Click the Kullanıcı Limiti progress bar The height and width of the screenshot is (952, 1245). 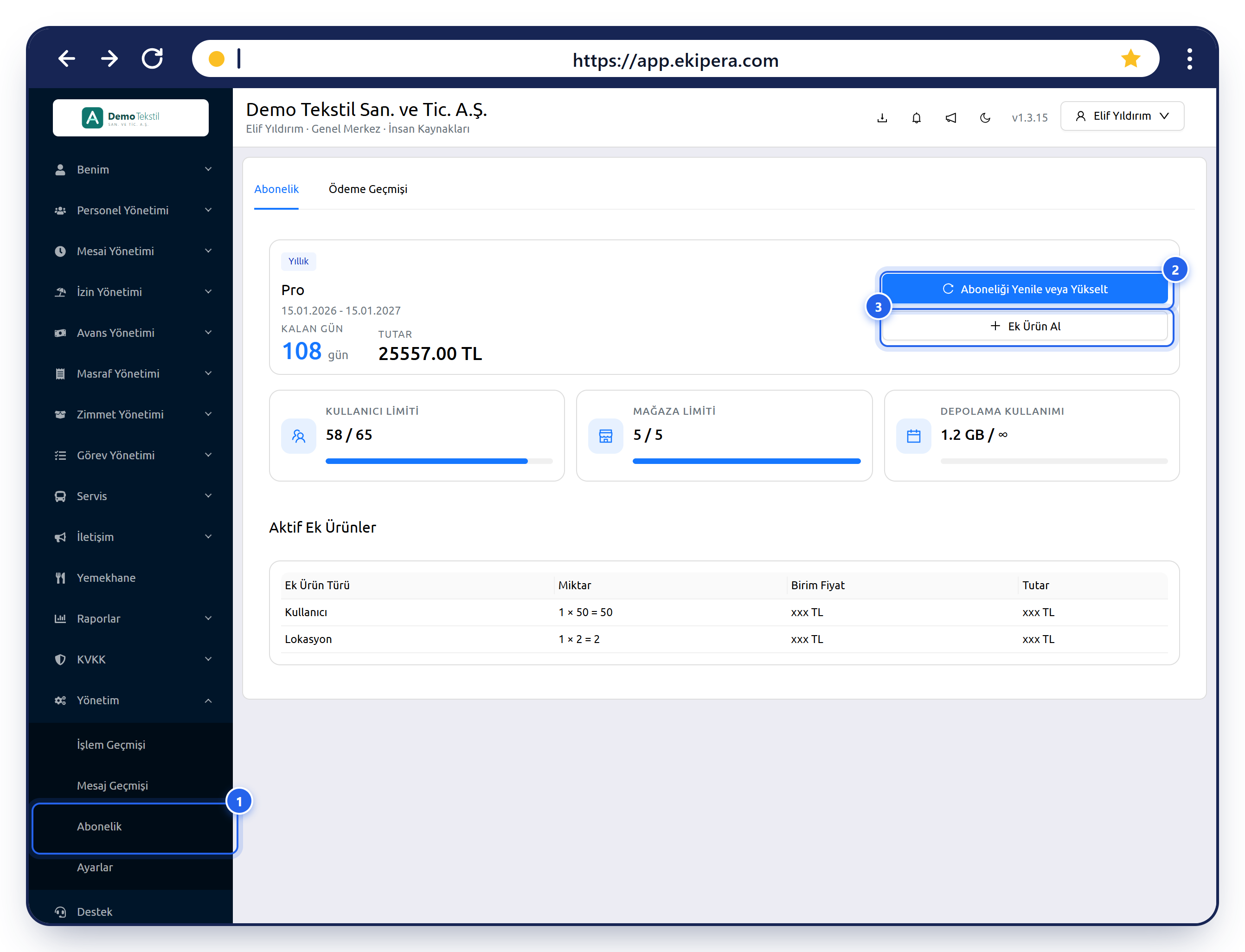[x=439, y=461]
